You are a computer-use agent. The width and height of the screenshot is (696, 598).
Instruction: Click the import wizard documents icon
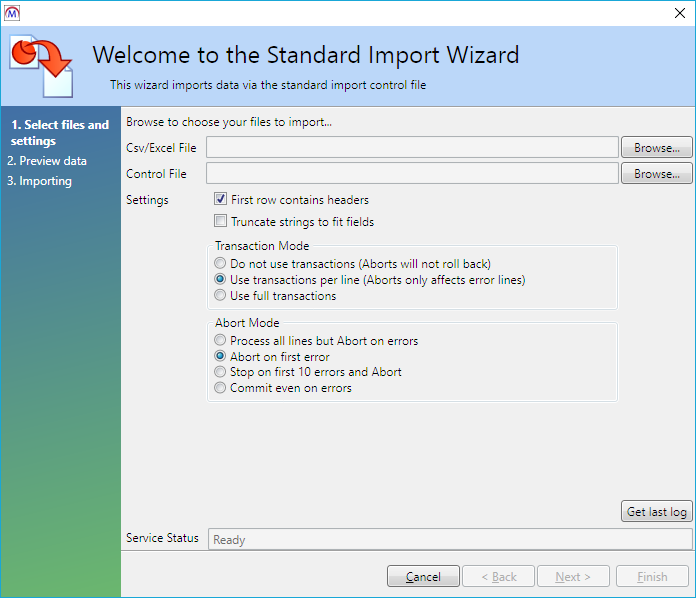[x=42, y=62]
